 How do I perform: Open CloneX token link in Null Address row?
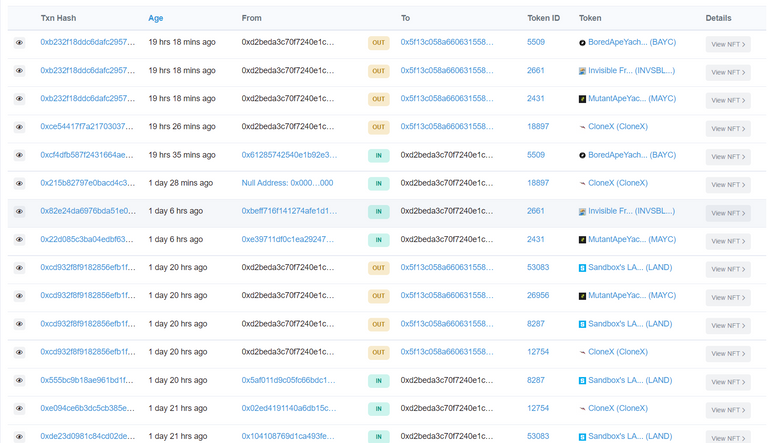tap(618, 183)
